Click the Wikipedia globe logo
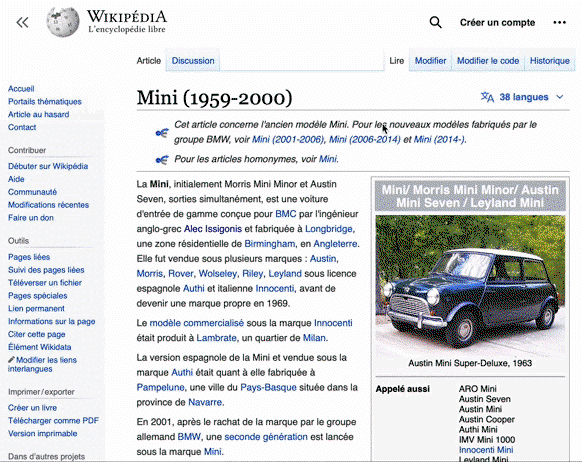582x462 pixels. 63,23
